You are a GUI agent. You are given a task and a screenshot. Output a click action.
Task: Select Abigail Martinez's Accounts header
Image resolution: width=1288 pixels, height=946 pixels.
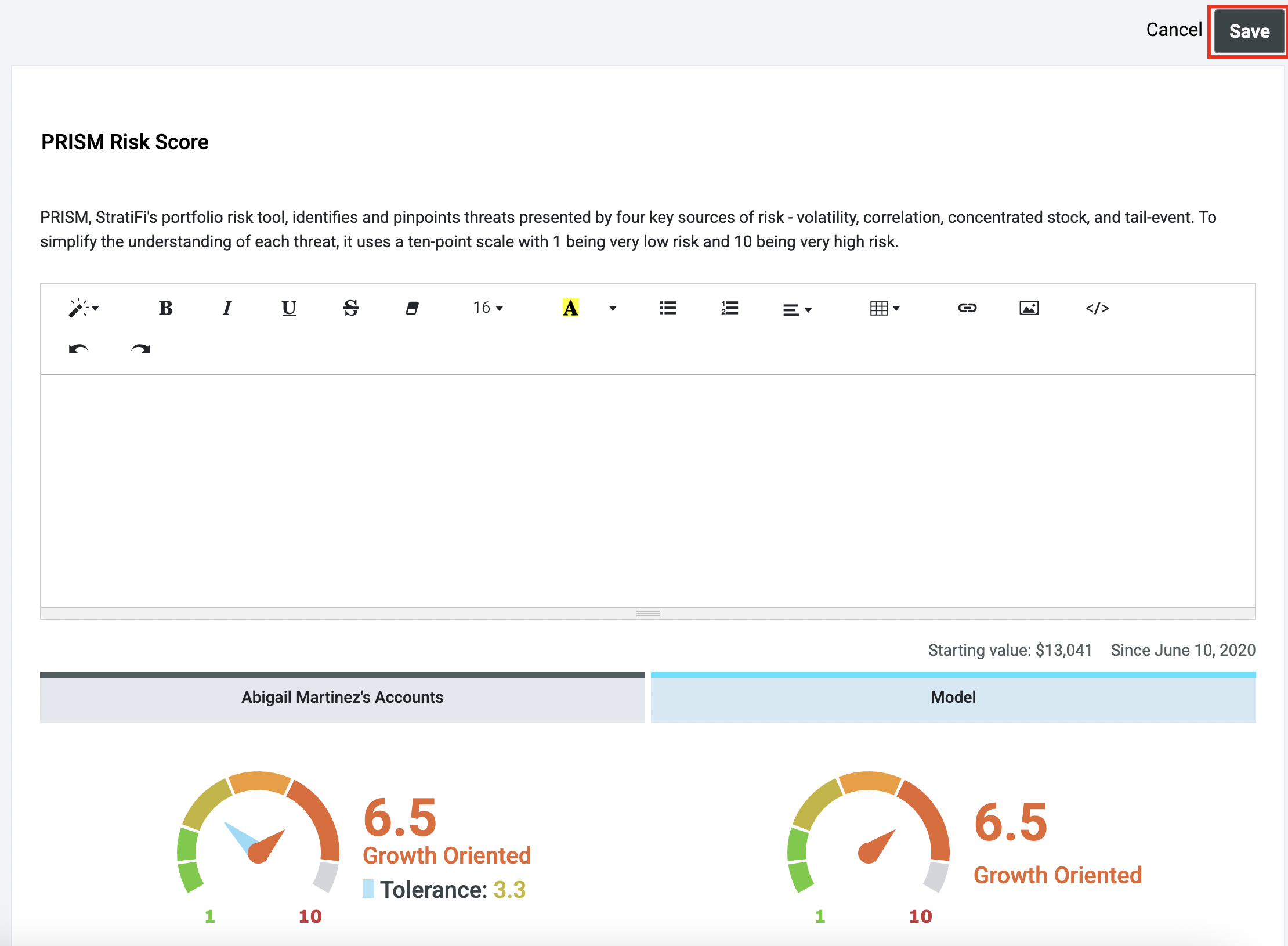point(342,697)
